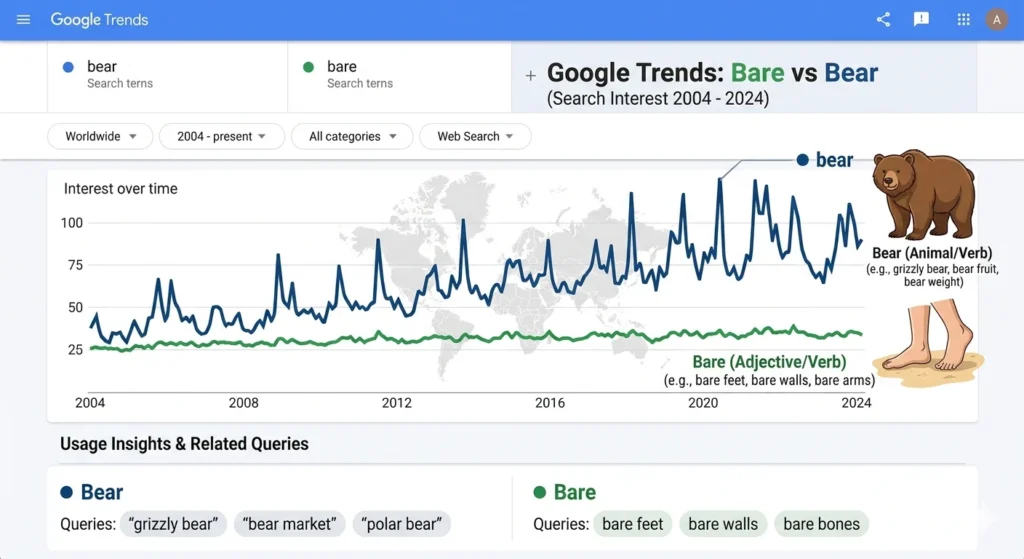
Task: Click the Bear section heading dot
Action: [x=67, y=492]
